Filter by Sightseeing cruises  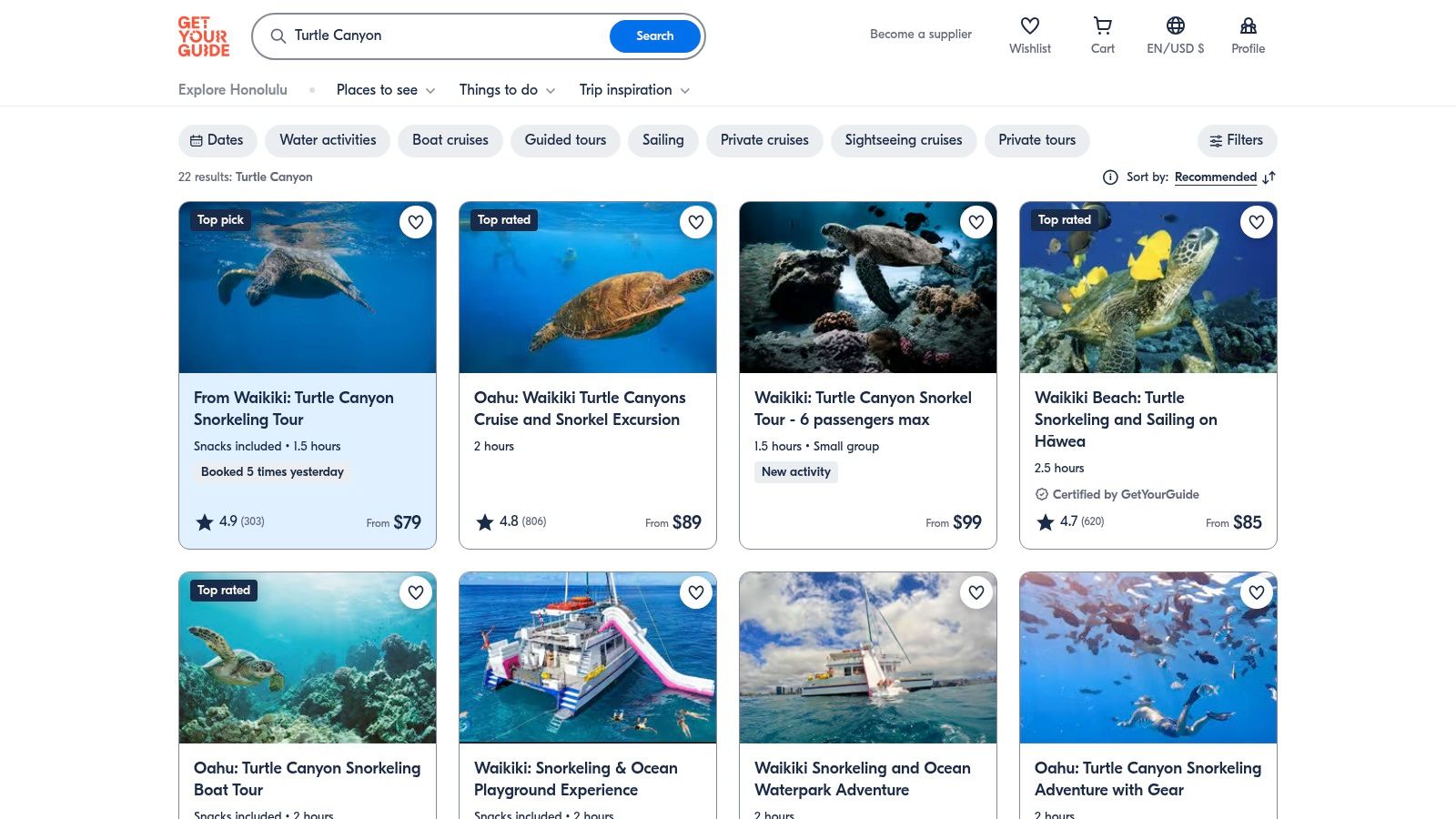coord(904,140)
